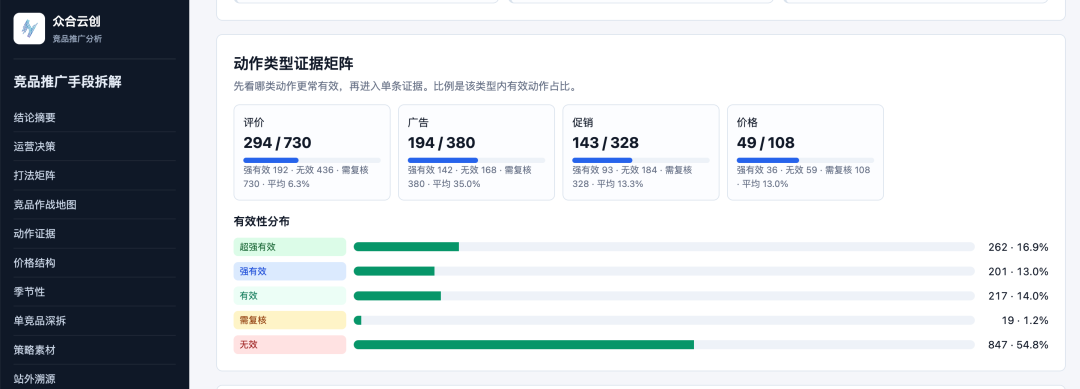Click the 广告 card progress bar
This screenshot has height=389, width=1080.
point(477,160)
